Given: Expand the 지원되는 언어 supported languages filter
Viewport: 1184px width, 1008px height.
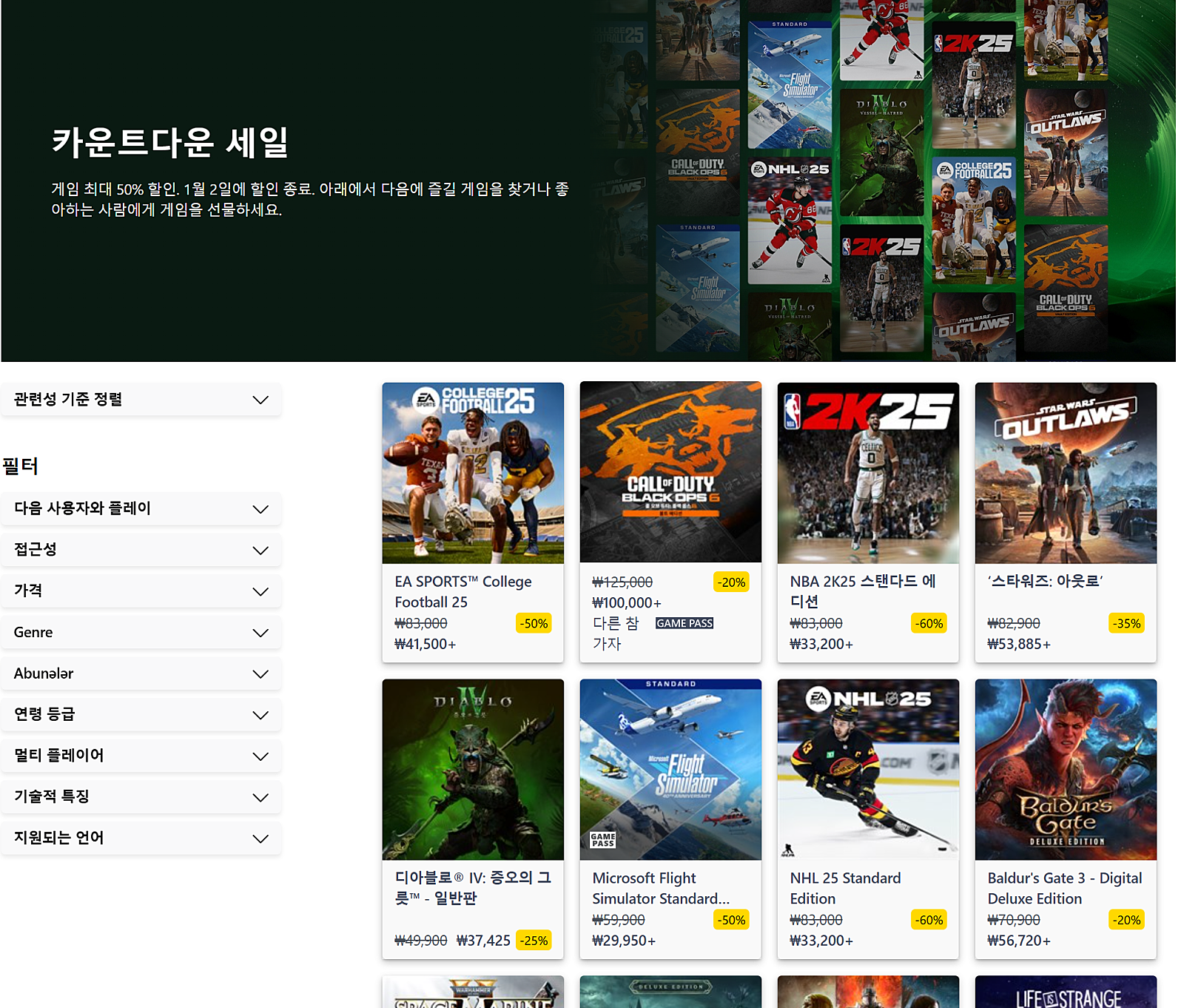Looking at the screenshot, I should coord(141,838).
